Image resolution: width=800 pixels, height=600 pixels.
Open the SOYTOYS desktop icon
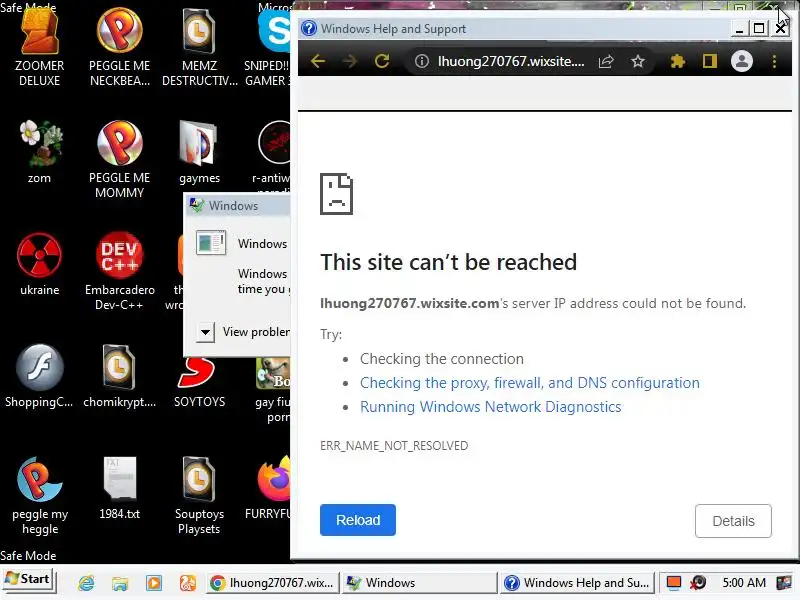(199, 383)
